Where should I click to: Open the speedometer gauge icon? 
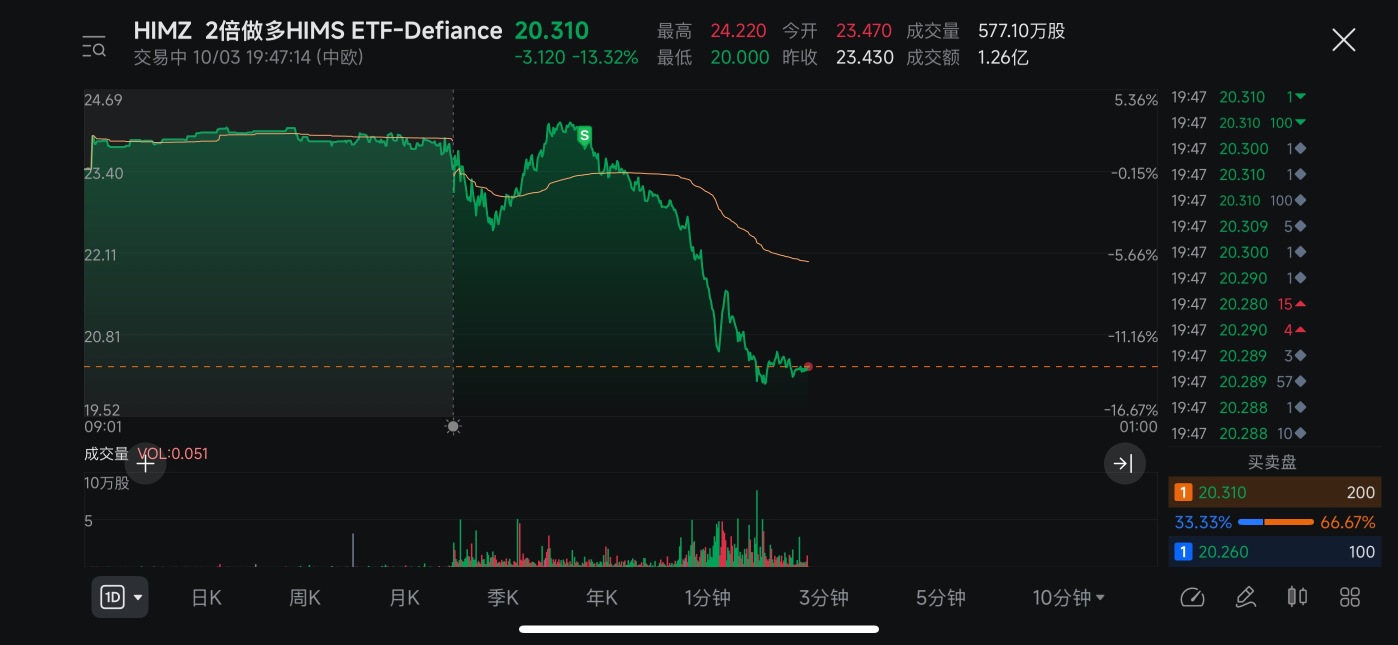(1192, 597)
